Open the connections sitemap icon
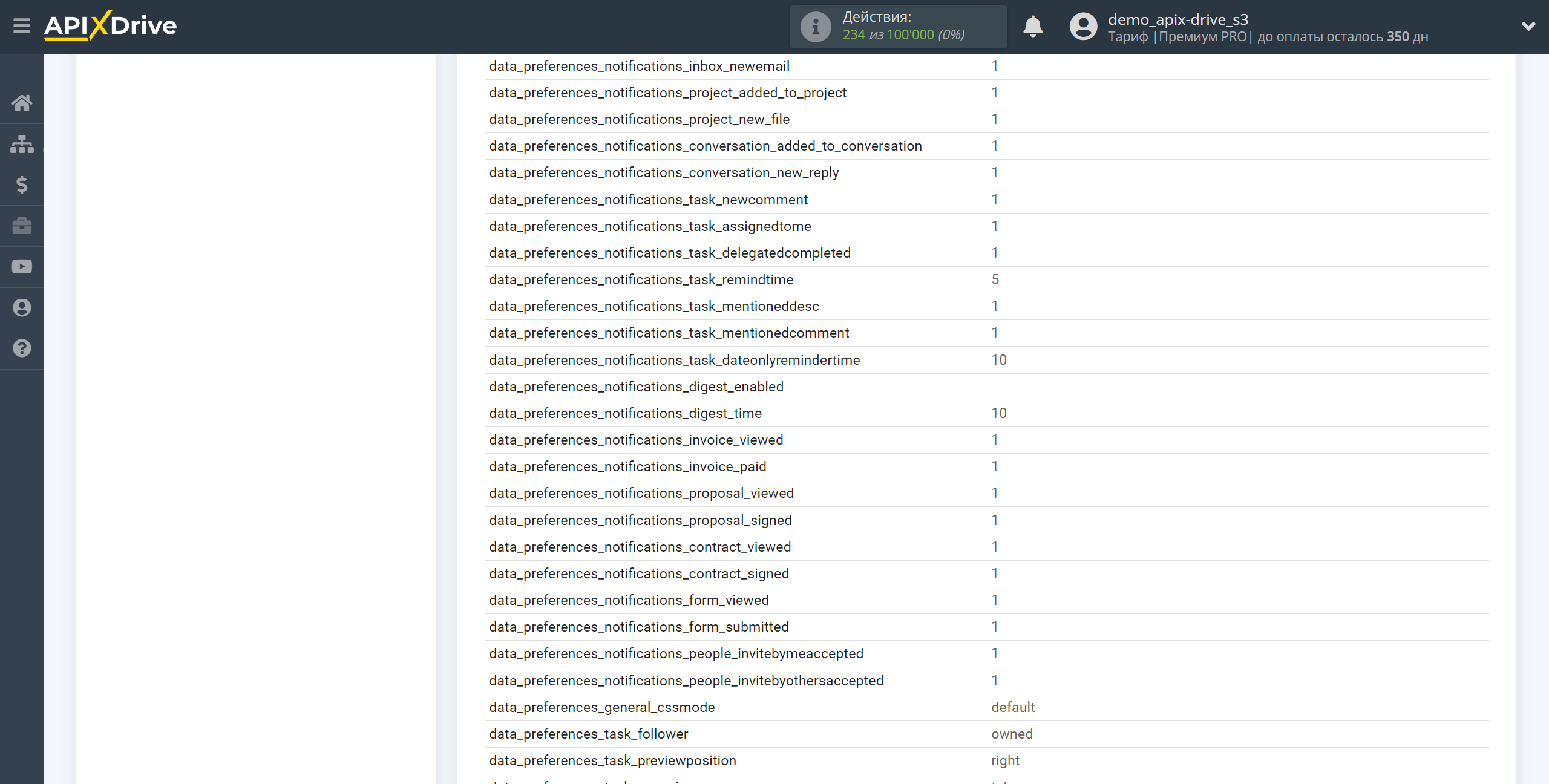The width and height of the screenshot is (1549, 784). tap(22, 144)
